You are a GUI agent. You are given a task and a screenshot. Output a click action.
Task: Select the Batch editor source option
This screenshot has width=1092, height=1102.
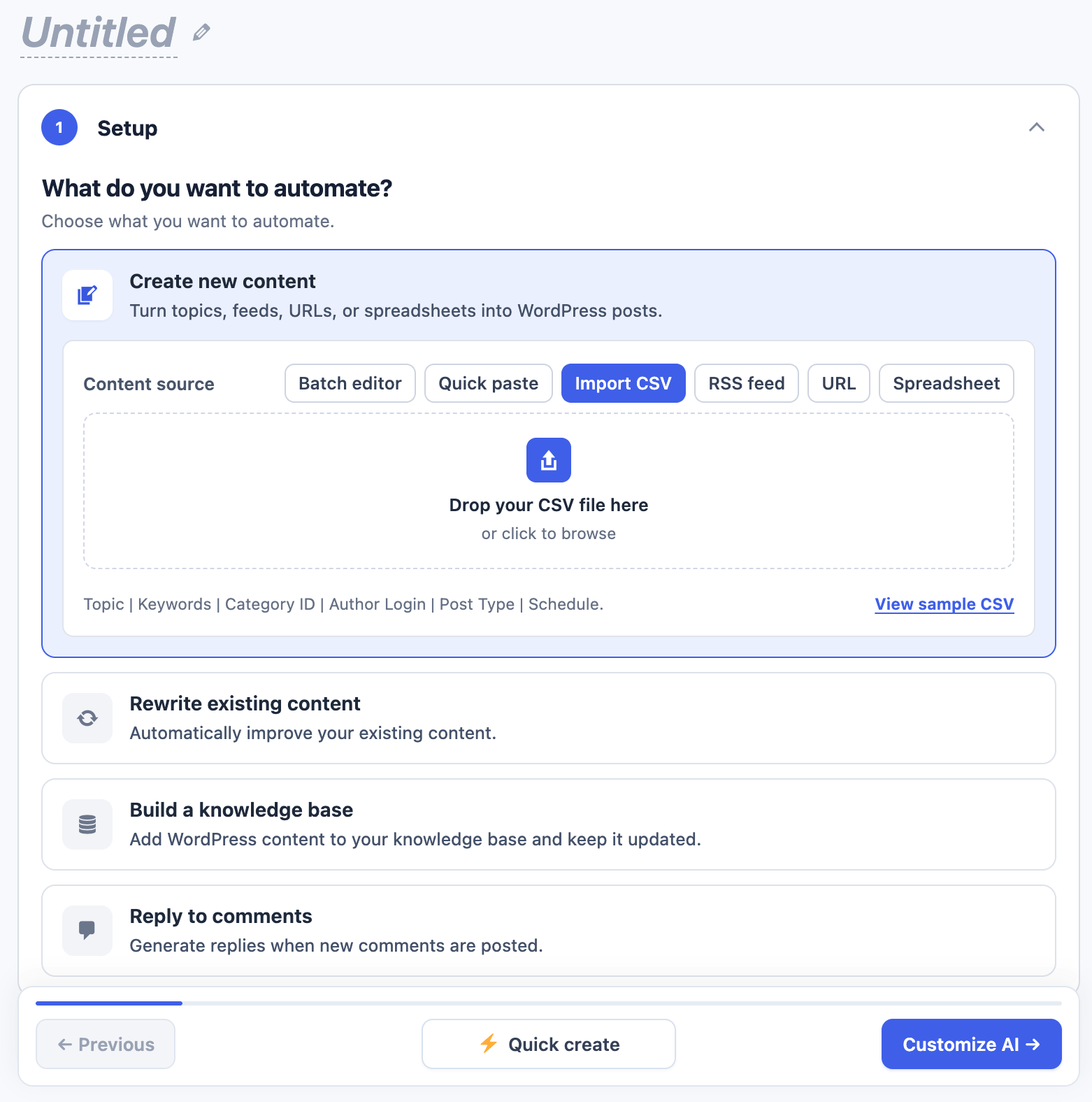coord(350,383)
